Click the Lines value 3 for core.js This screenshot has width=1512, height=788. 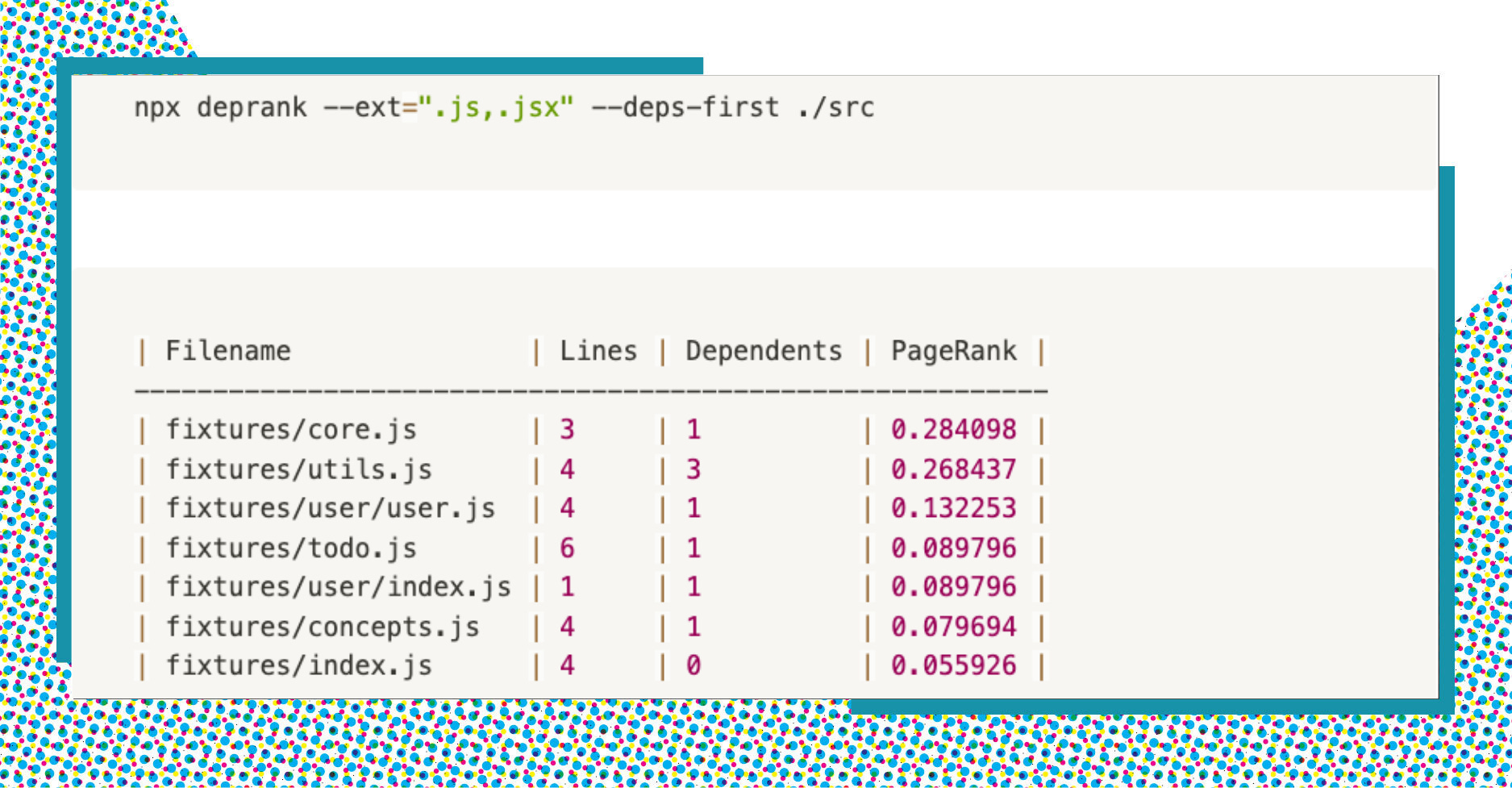coord(568,430)
